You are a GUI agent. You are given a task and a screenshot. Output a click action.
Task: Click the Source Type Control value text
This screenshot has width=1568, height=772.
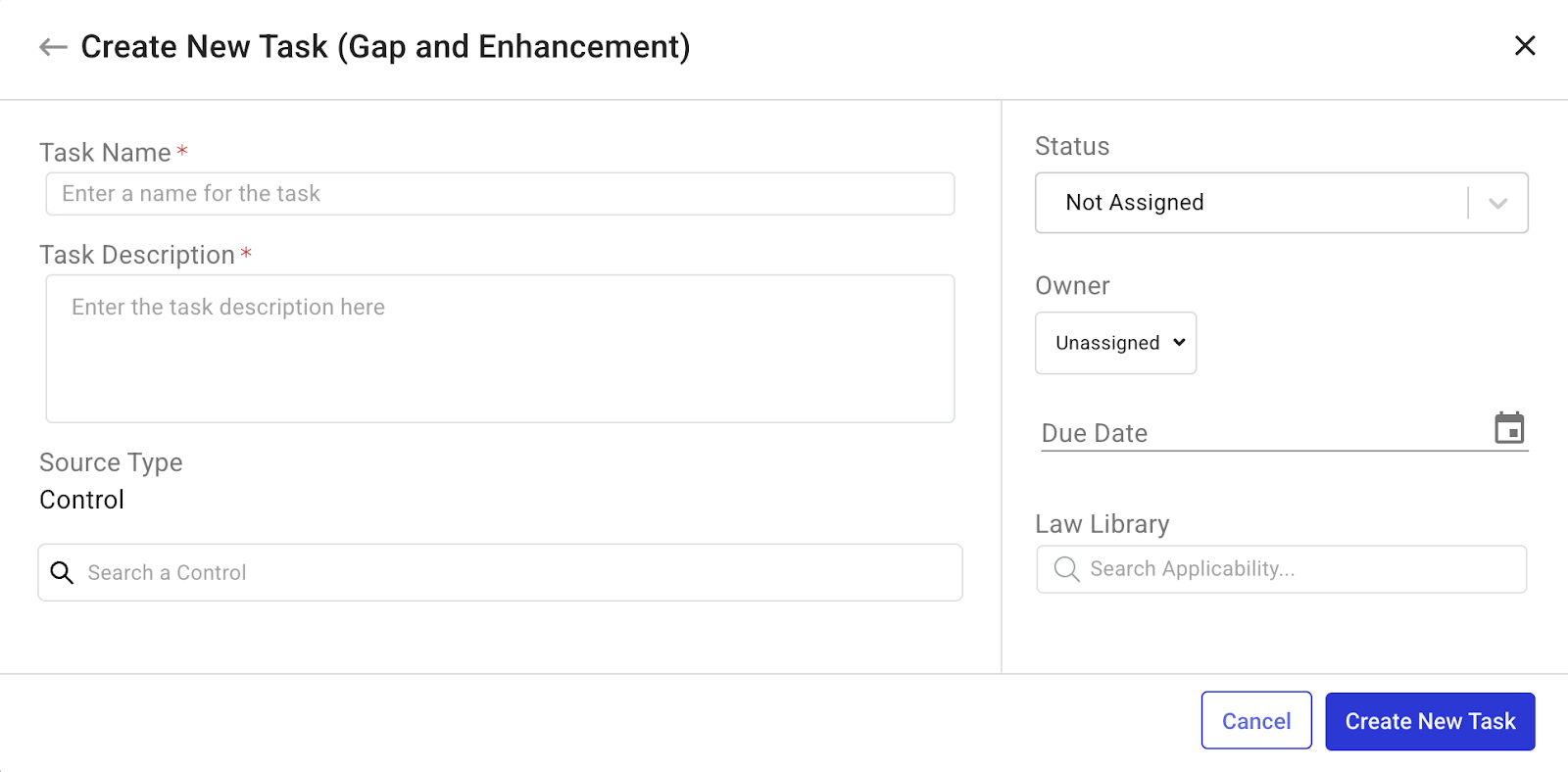click(82, 500)
